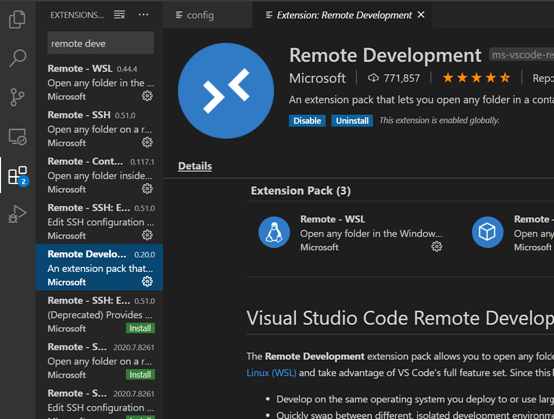The width and height of the screenshot is (554, 419).
Task: Select Remote - SSH 0.51.0 list entry
Action: point(99,129)
